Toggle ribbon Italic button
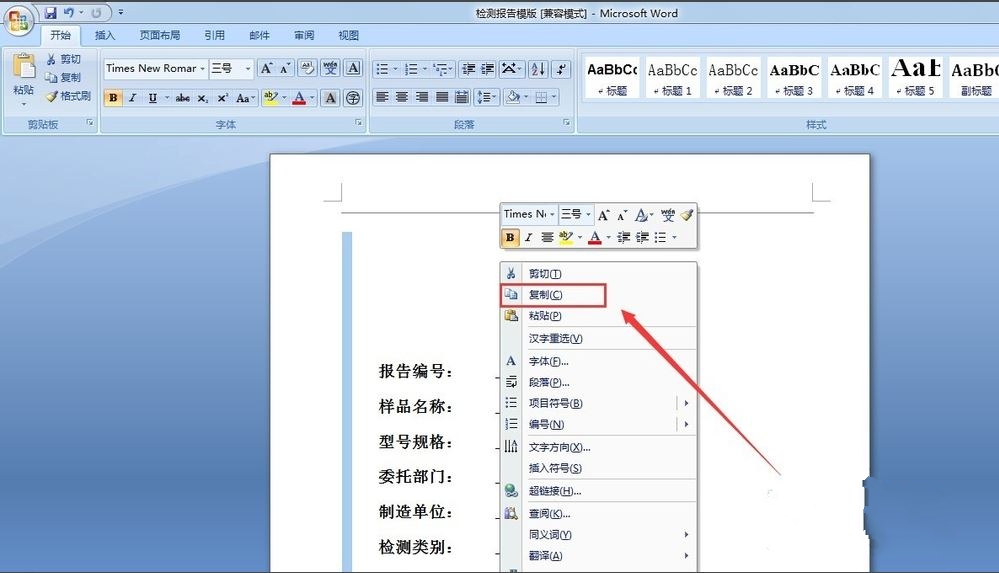 (133, 98)
